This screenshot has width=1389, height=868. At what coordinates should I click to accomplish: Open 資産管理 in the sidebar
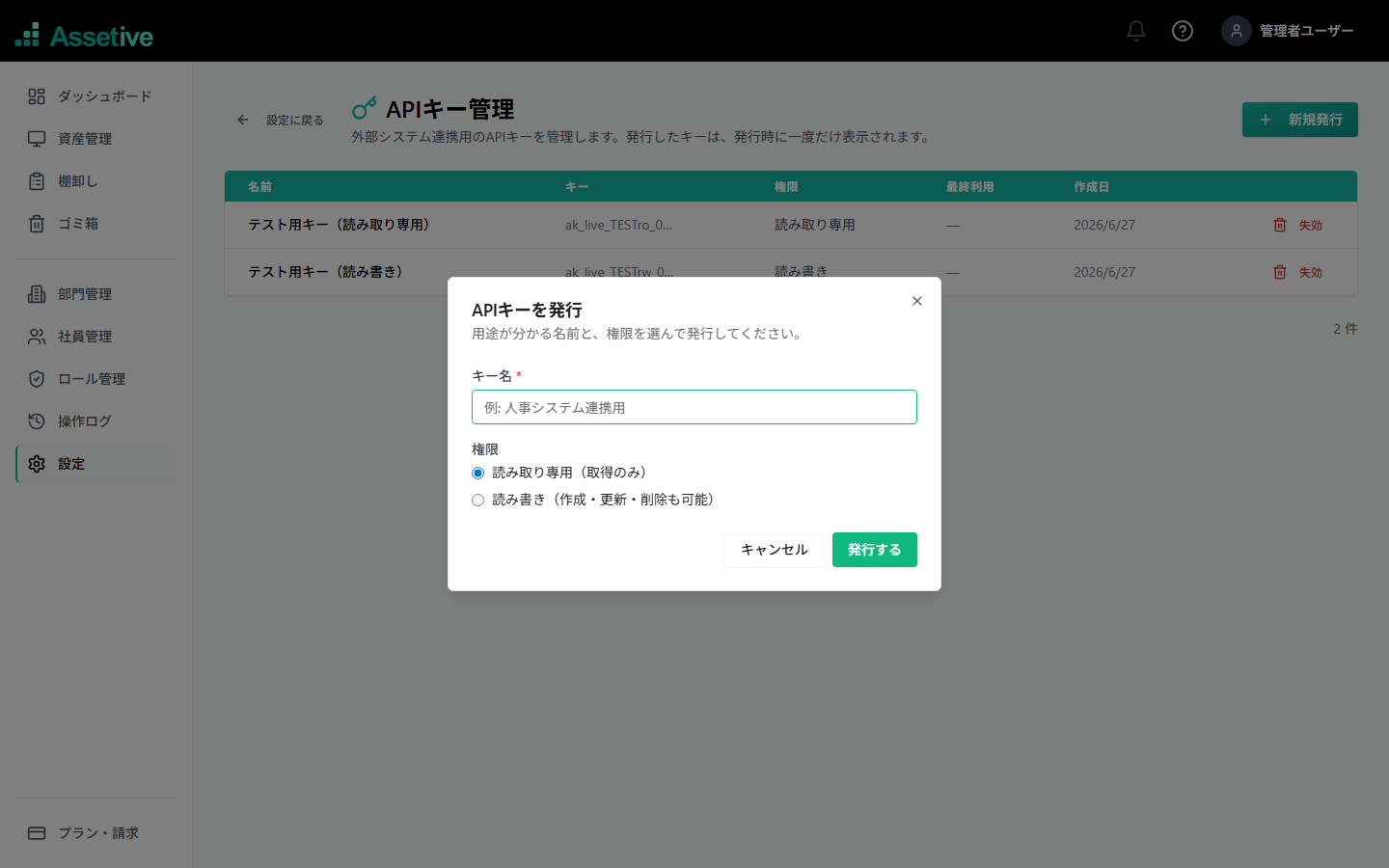coord(96,139)
